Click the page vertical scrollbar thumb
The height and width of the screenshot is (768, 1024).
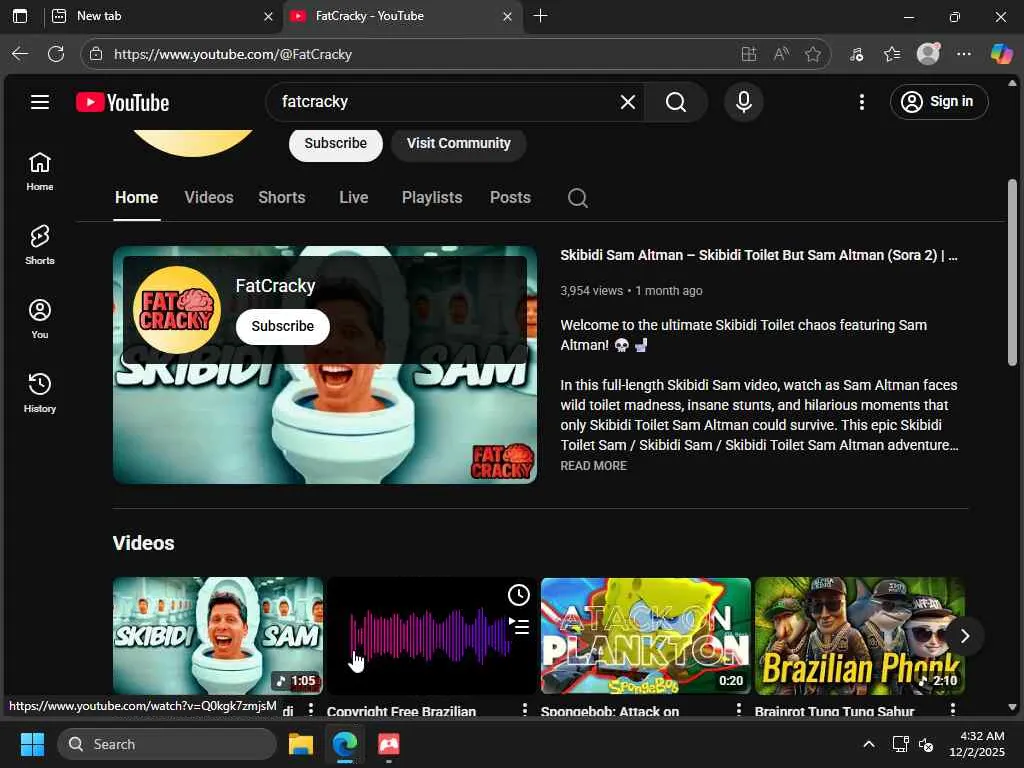1012,272
